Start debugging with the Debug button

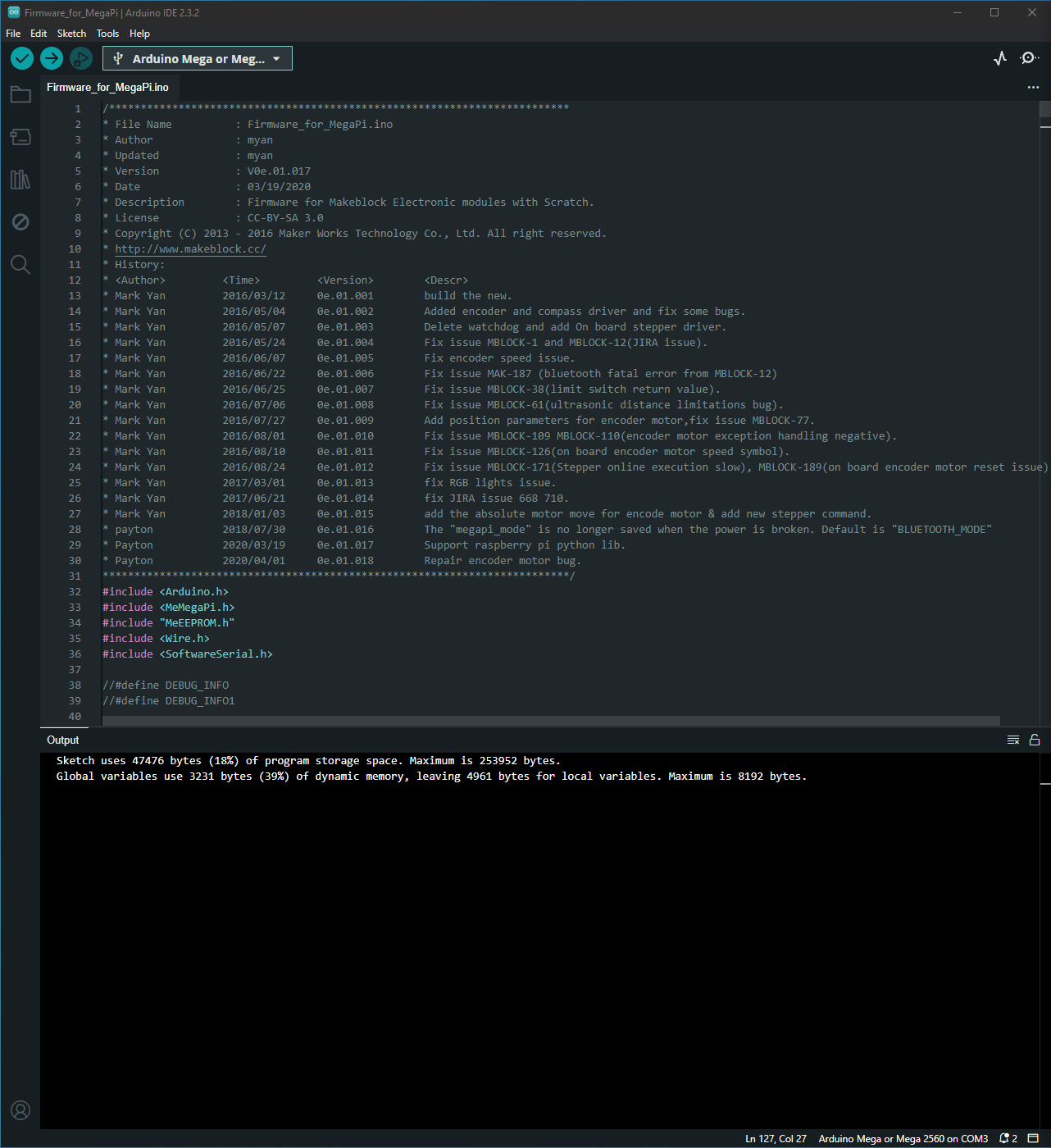click(x=80, y=58)
